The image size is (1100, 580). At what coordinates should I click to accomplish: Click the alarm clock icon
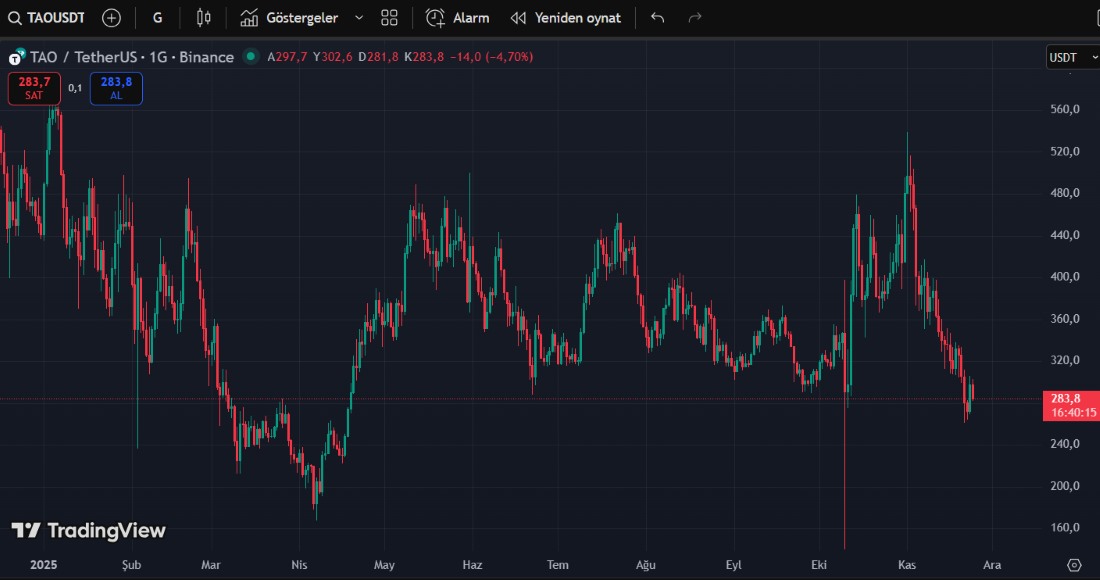point(435,18)
